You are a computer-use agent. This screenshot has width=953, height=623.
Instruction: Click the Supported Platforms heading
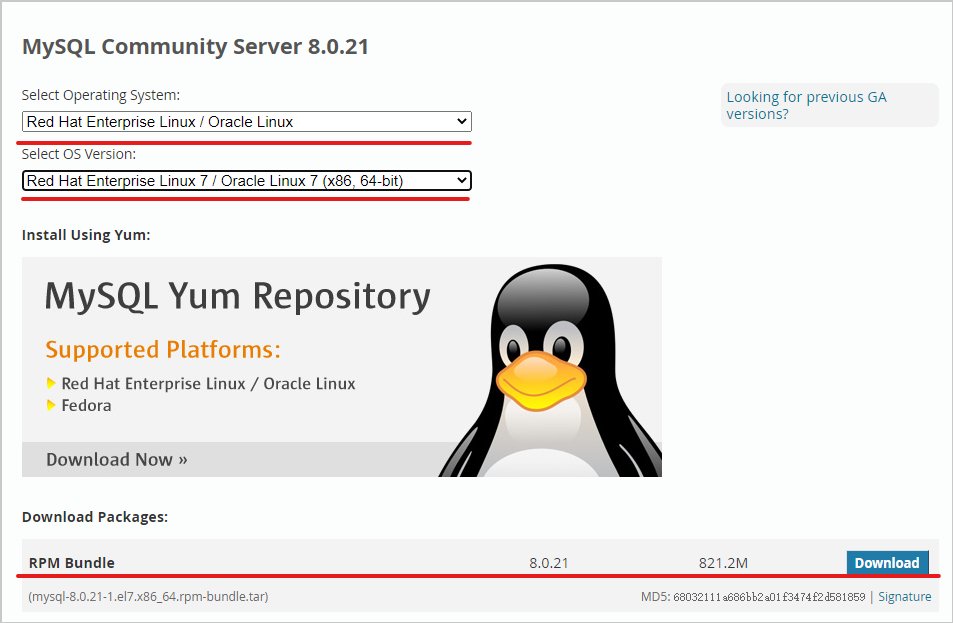coord(163,350)
